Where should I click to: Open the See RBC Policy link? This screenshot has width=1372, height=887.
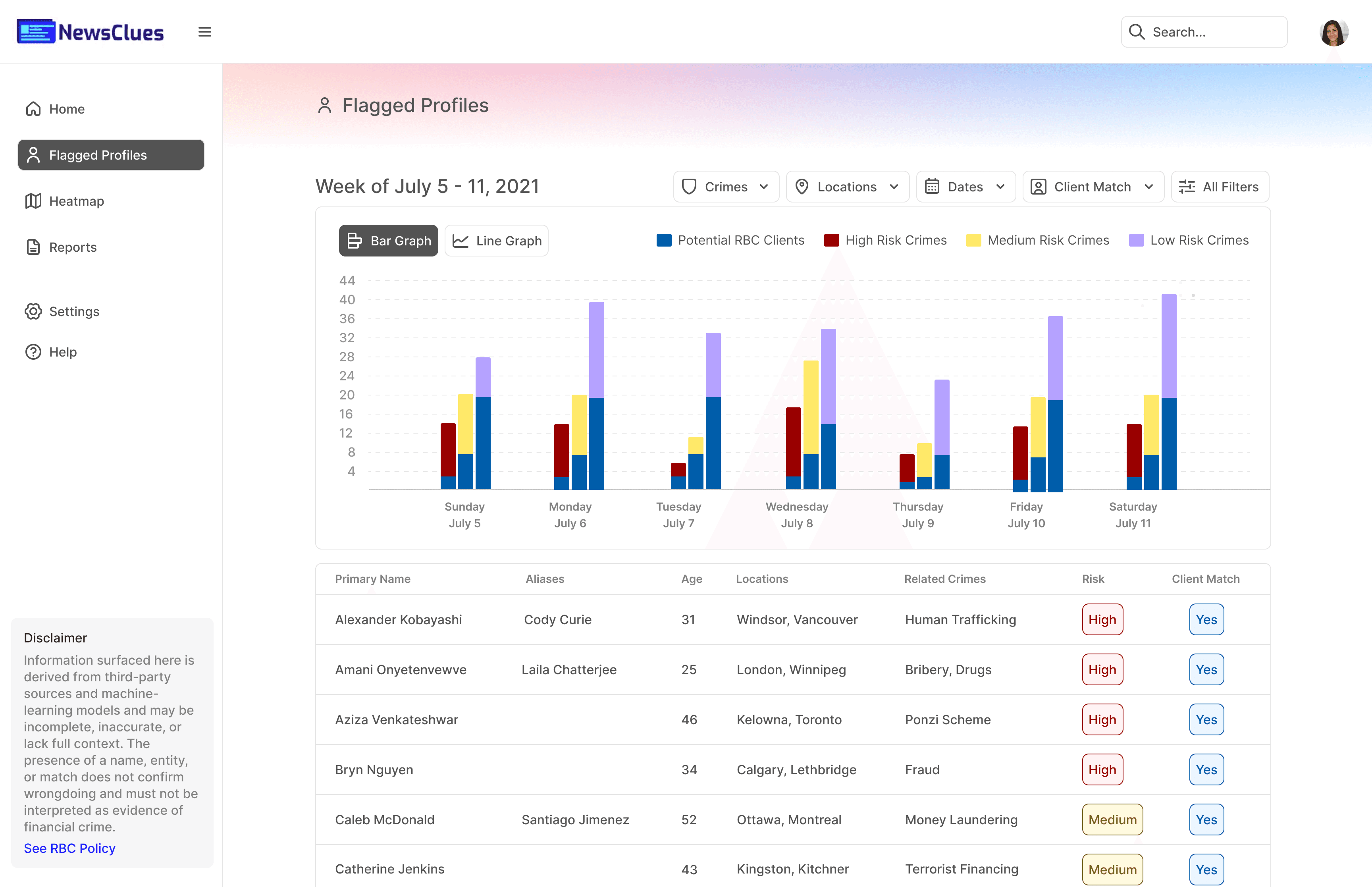[69, 848]
